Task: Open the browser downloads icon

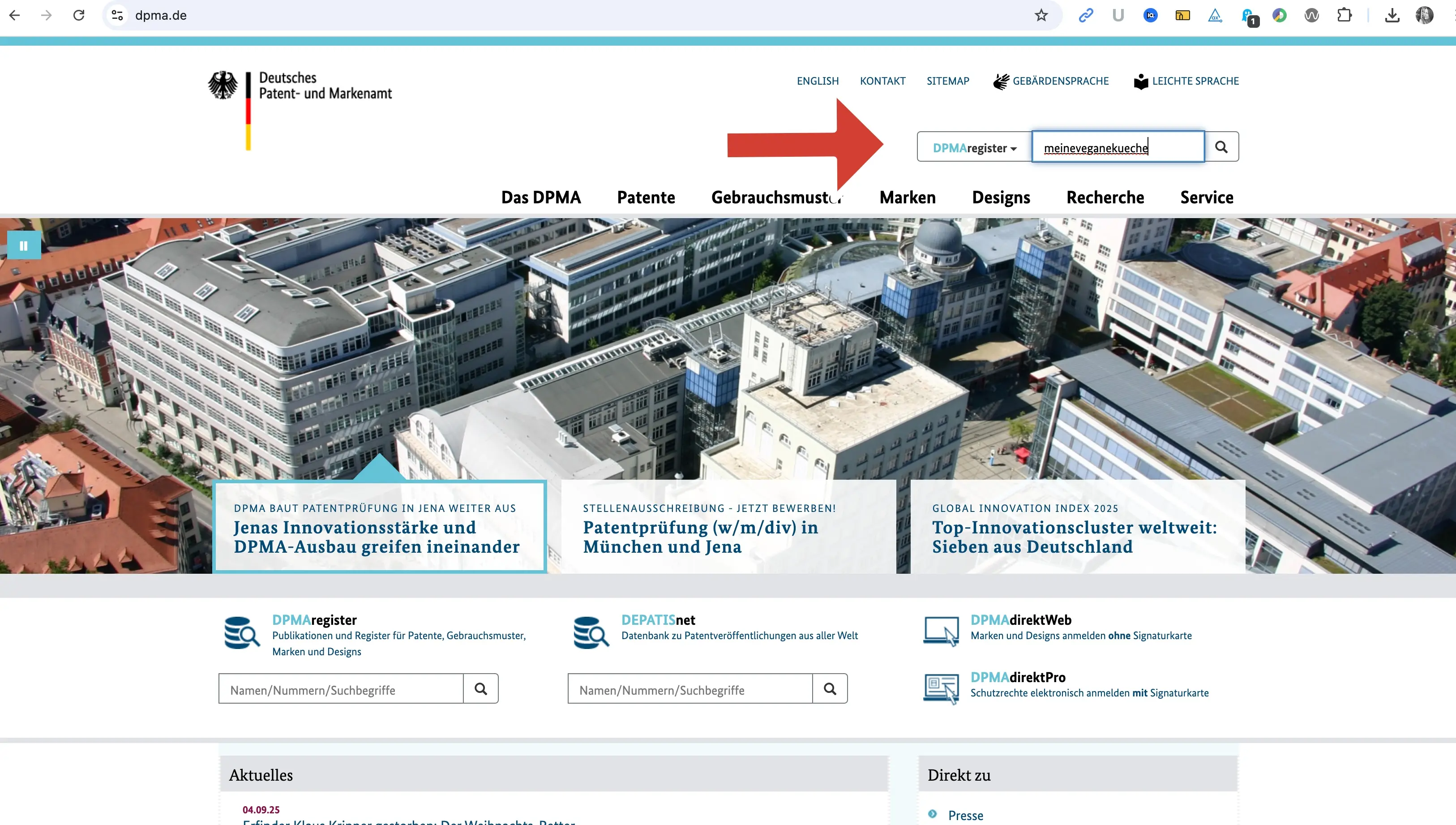Action: click(1392, 15)
